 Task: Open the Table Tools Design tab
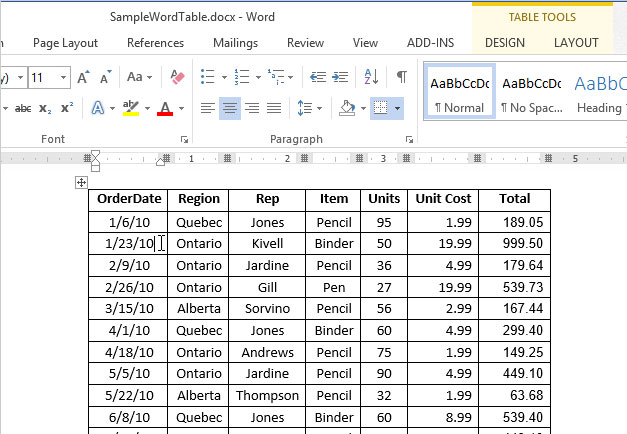point(504,43)
